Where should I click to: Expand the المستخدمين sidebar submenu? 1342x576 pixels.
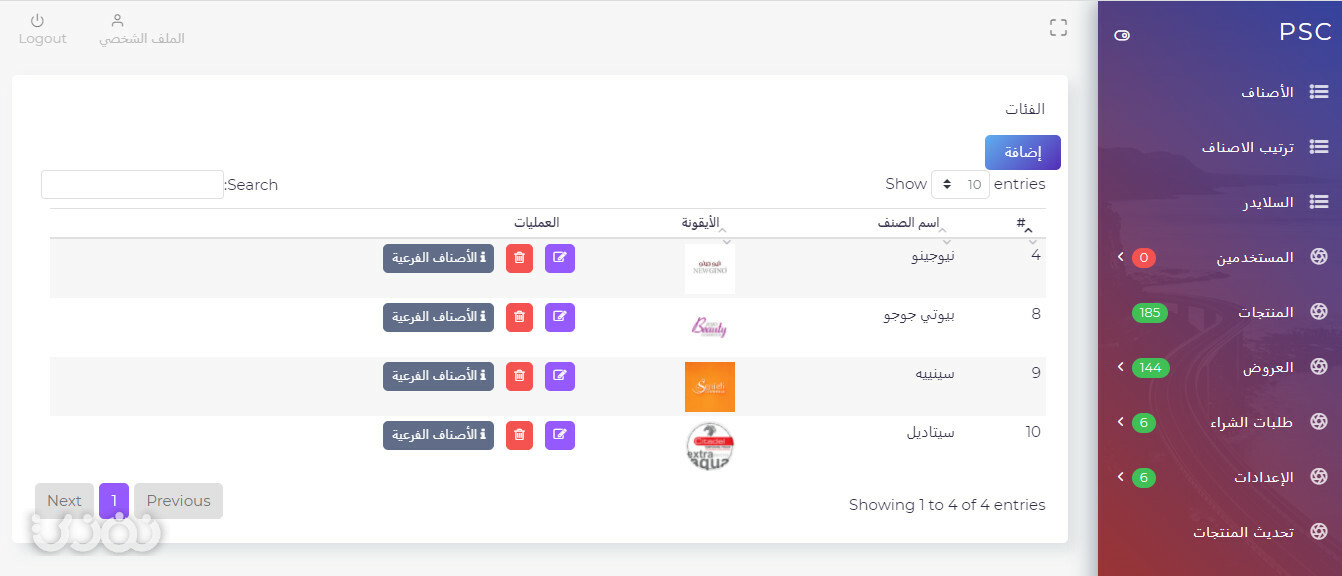pyautogui.click(x=1121, y=257)
